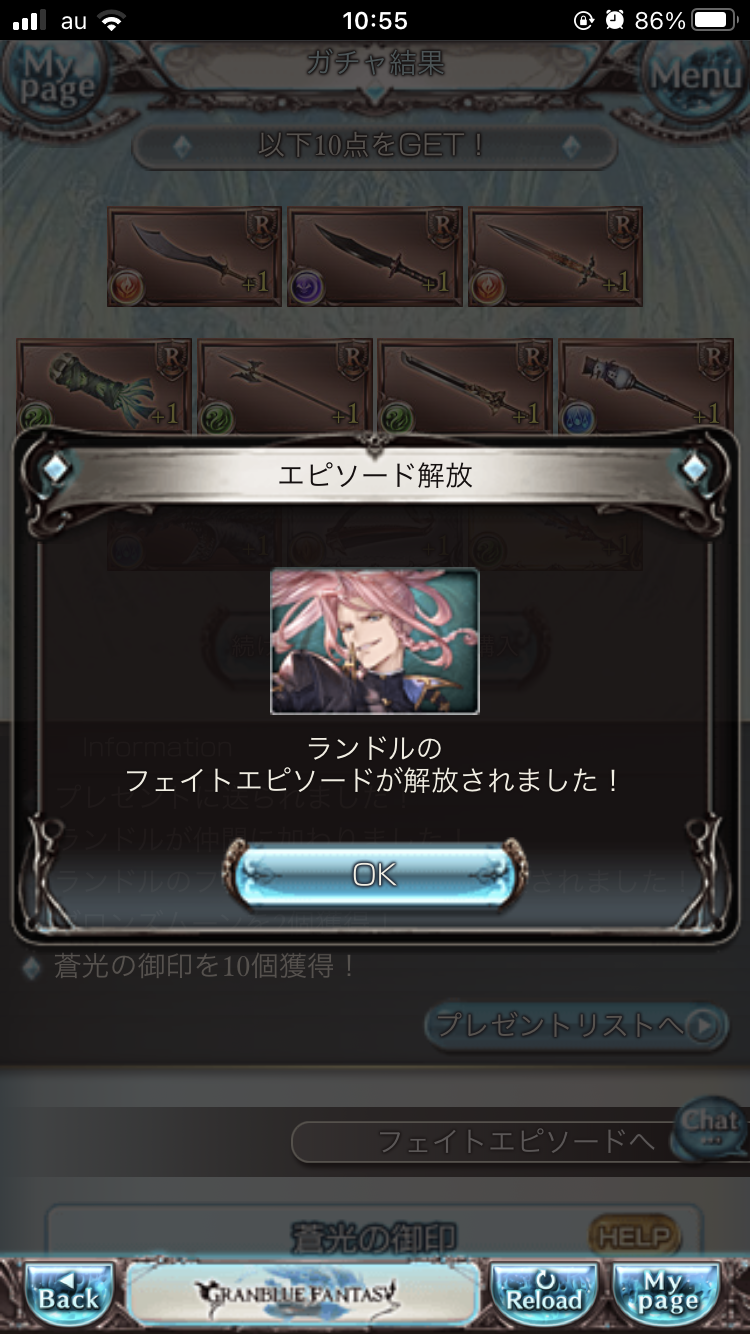Select the third fire sword weapon thumbnail
Screen dimensions: 750x1334
click(555, 256)
